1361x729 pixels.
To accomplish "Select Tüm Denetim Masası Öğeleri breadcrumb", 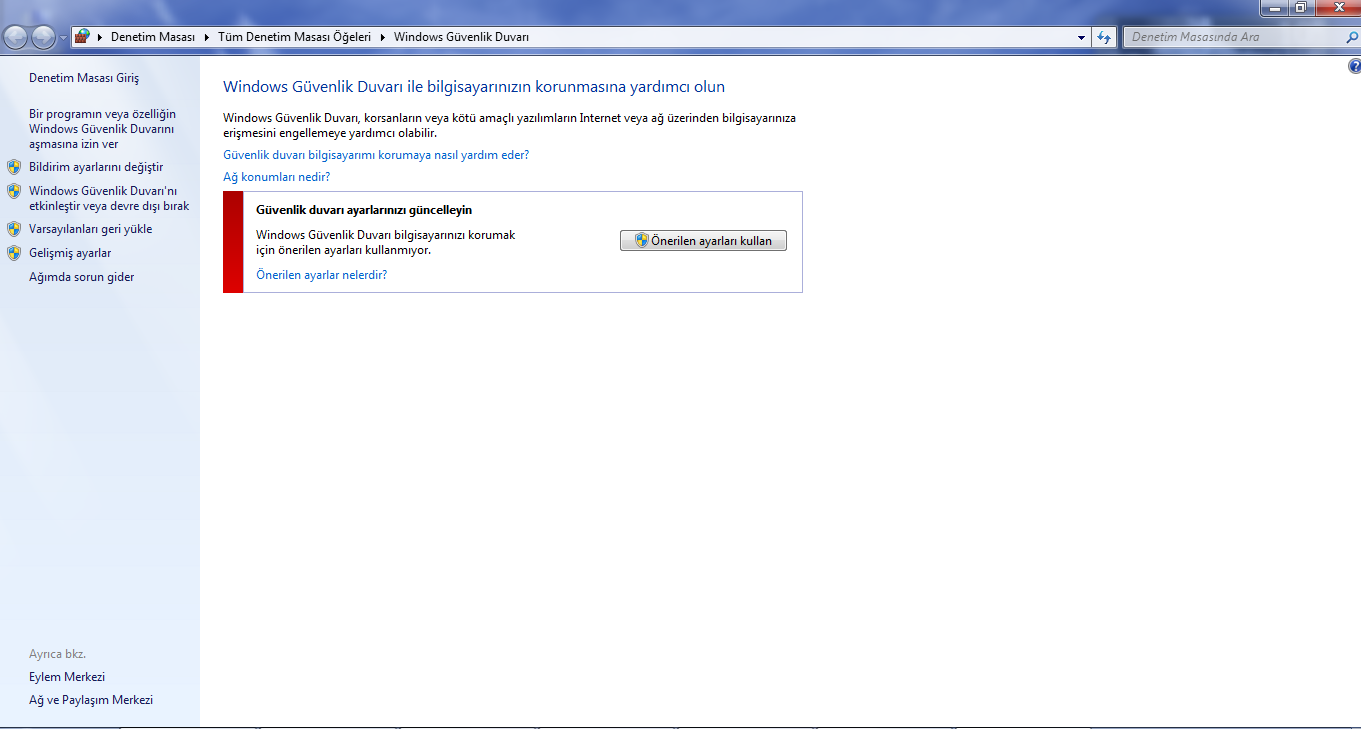I will [294, 37].
